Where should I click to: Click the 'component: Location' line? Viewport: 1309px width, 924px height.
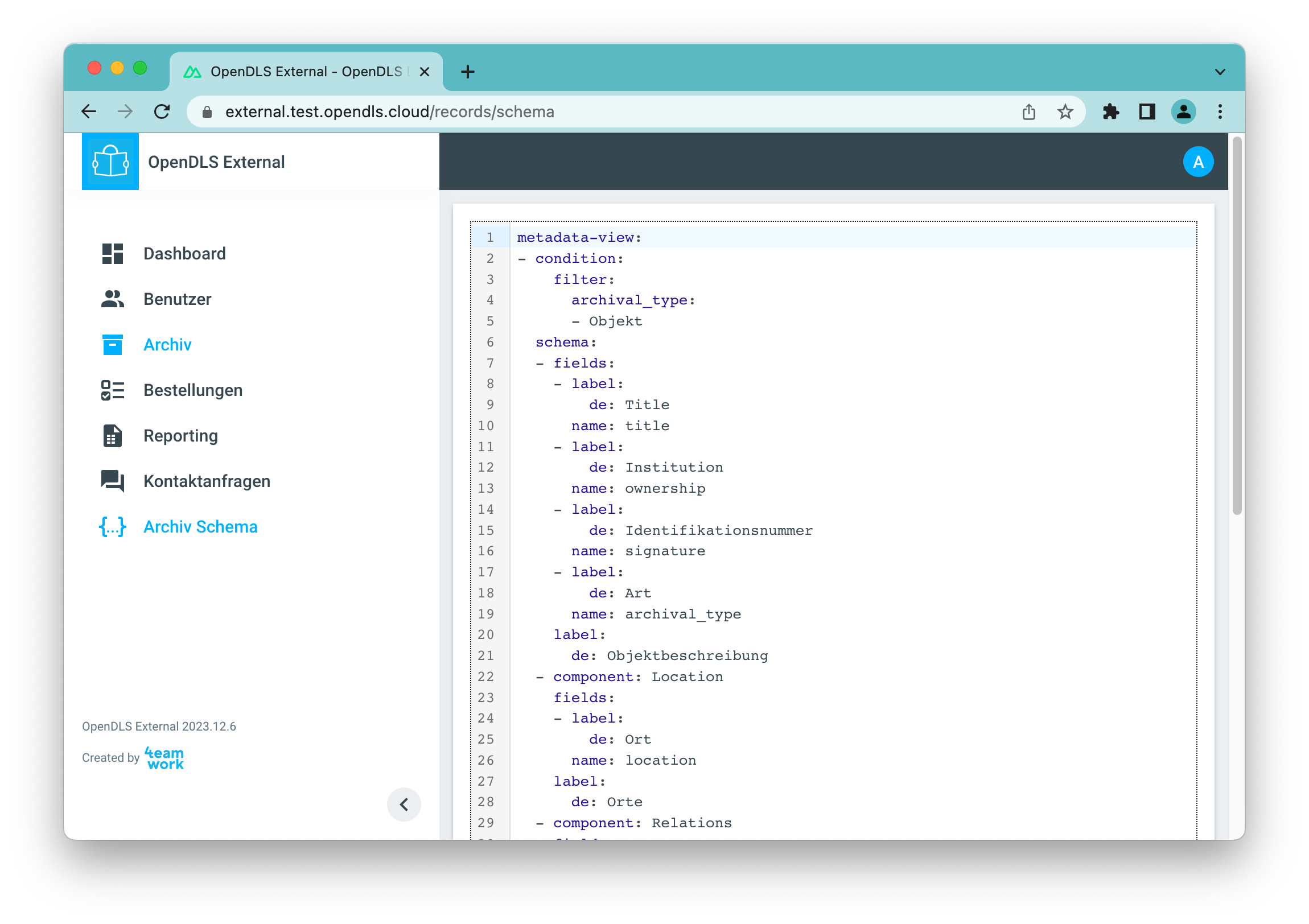coord(629,677)
